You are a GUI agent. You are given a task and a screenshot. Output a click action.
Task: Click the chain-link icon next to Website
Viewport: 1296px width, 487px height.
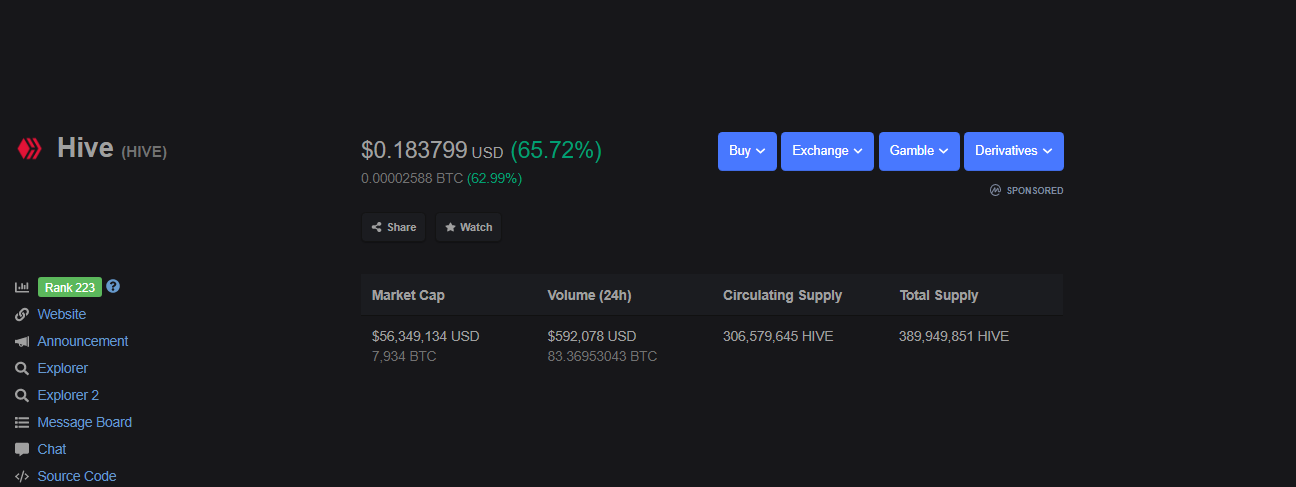click(22, 314)
